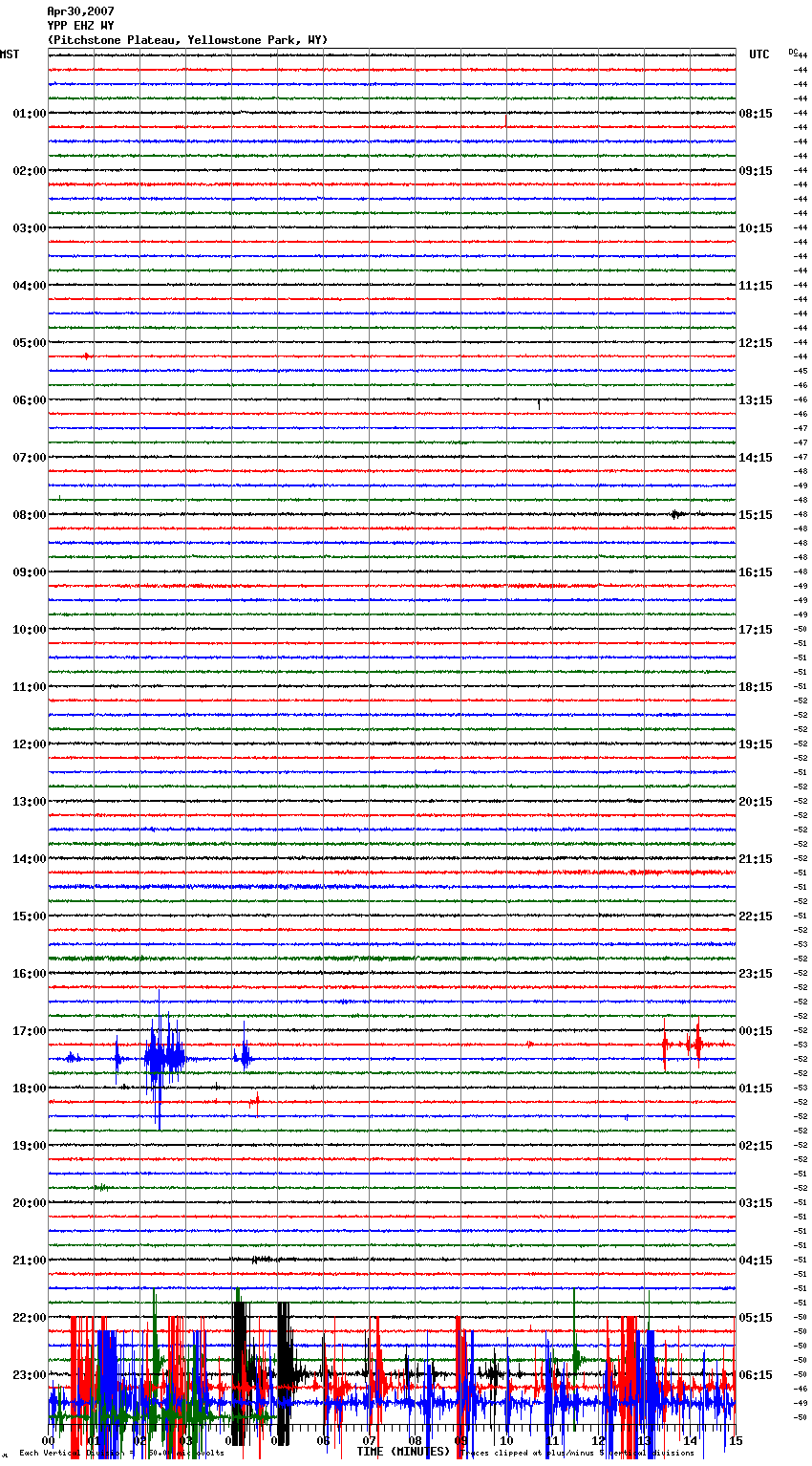Click the 12:15 UTC time label
Viewport: 812px width, 1466px height.
coord(756,343)
